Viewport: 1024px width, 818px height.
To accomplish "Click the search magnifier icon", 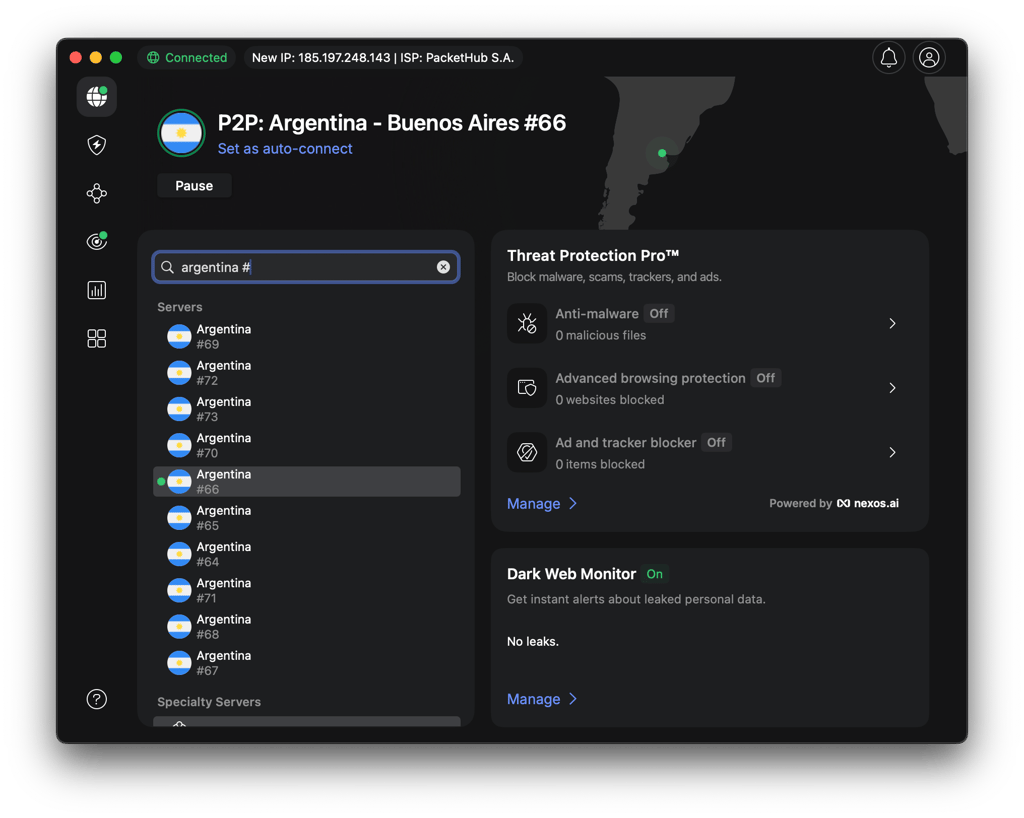I will pyautogui.click(x=167, y=267).
